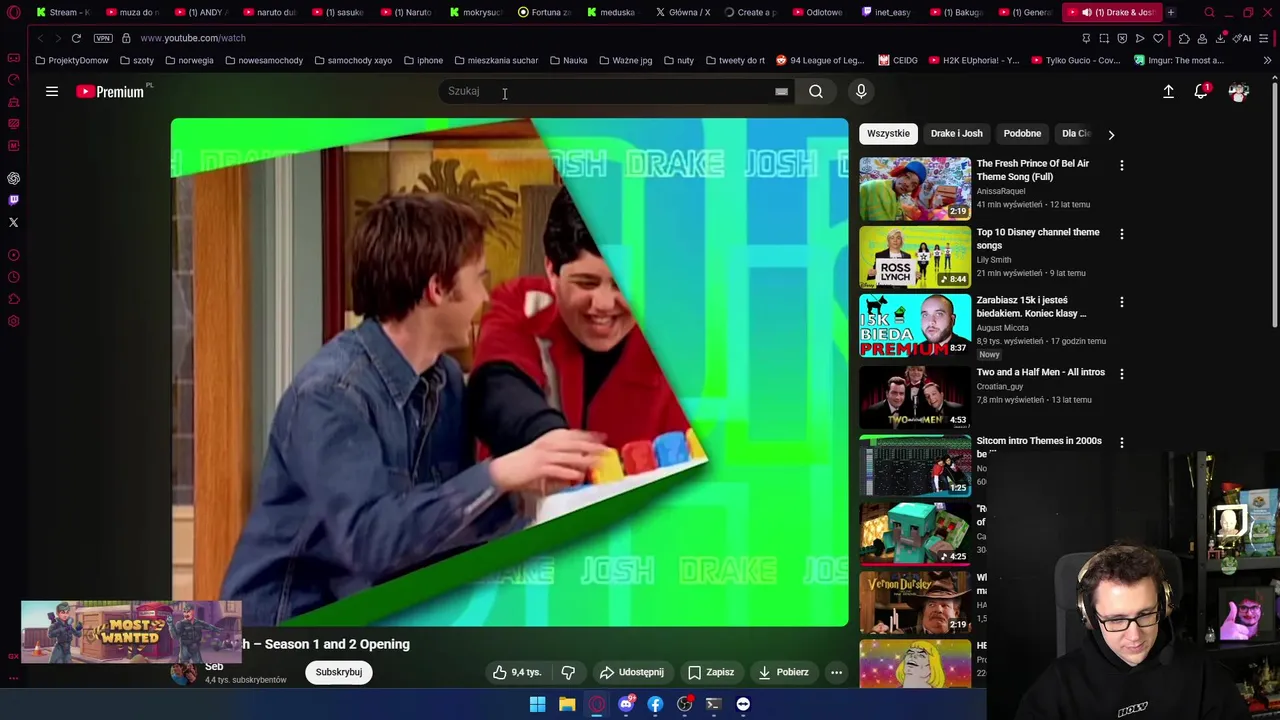
Task: Open options for Top 10 Disney channel video
Action: 1121,234
